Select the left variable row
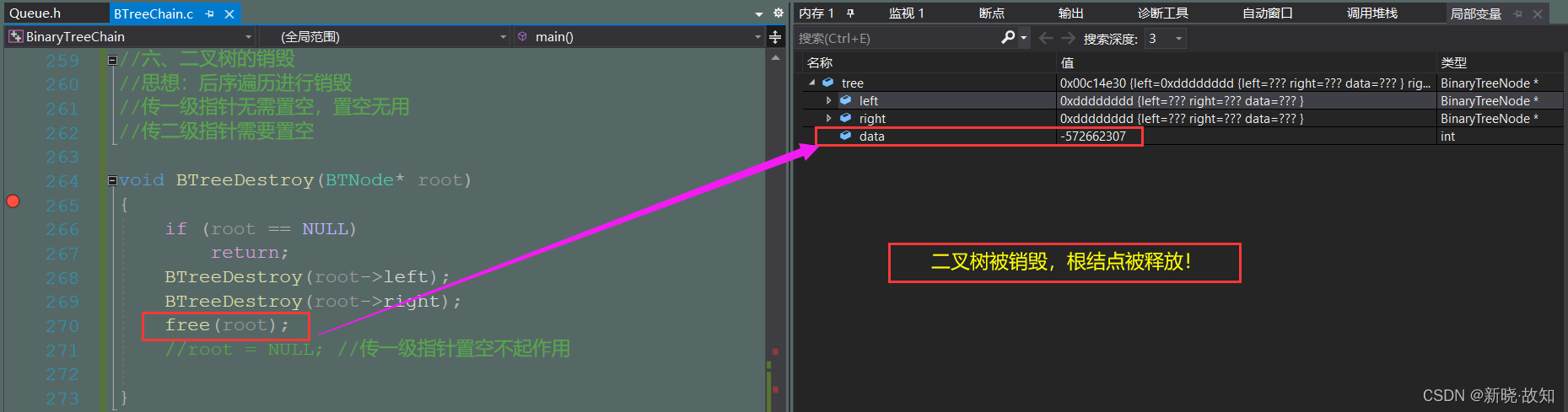Screen dimensions: 1568x412 coord(1181,100)
